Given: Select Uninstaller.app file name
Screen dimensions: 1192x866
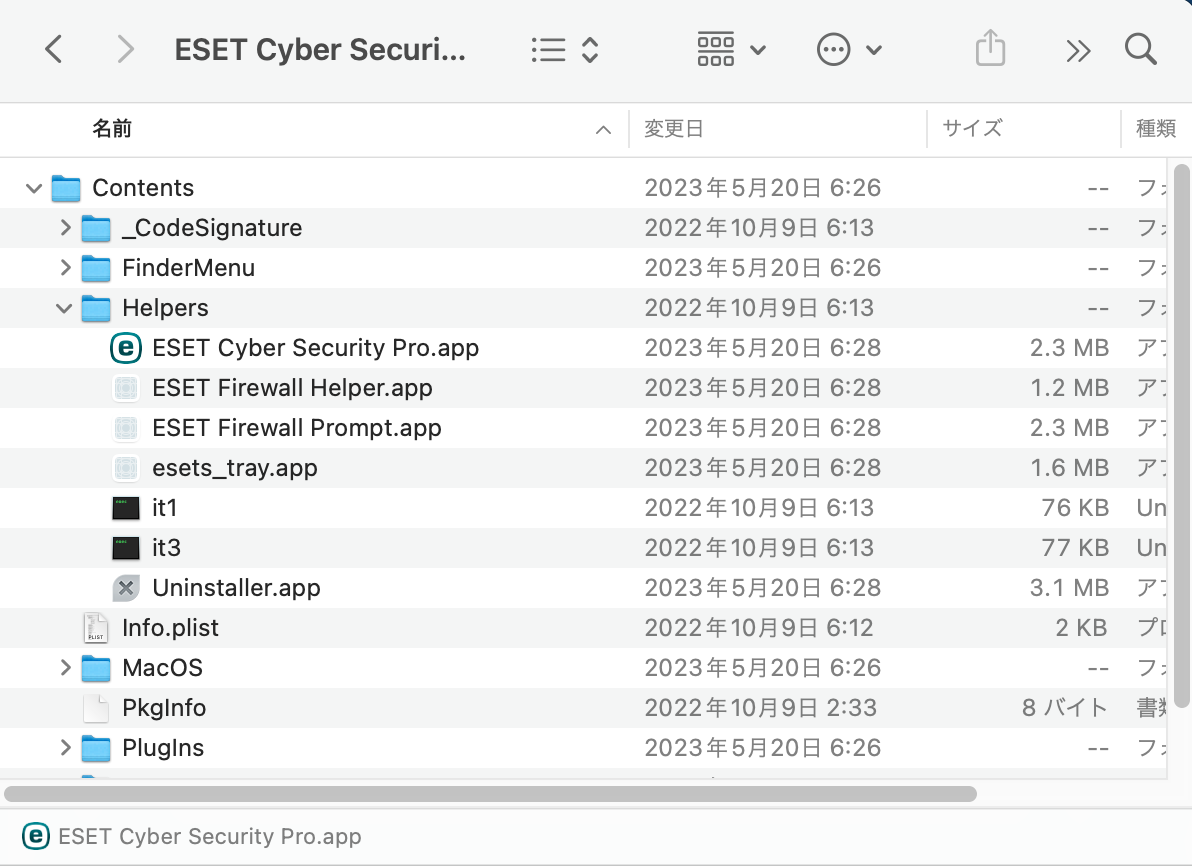Looking at the screenshot, I should pos(236,588).
